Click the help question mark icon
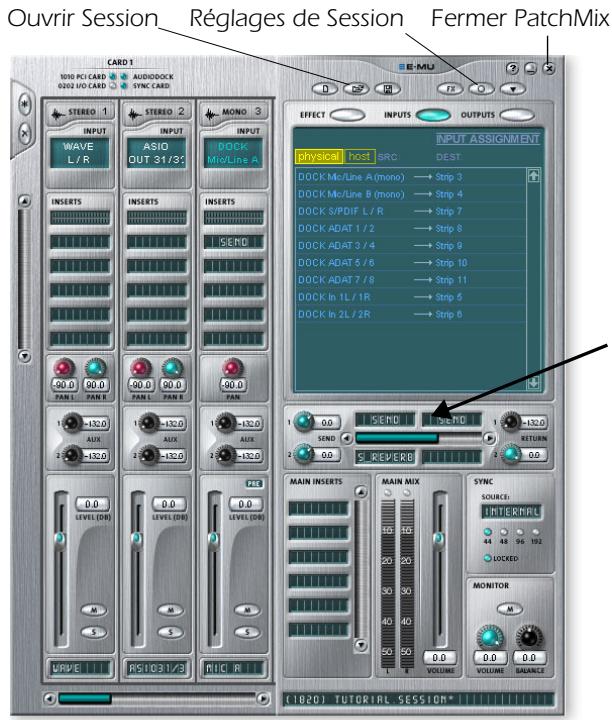This screenshot has height=720, width=612. pos(512,68)
